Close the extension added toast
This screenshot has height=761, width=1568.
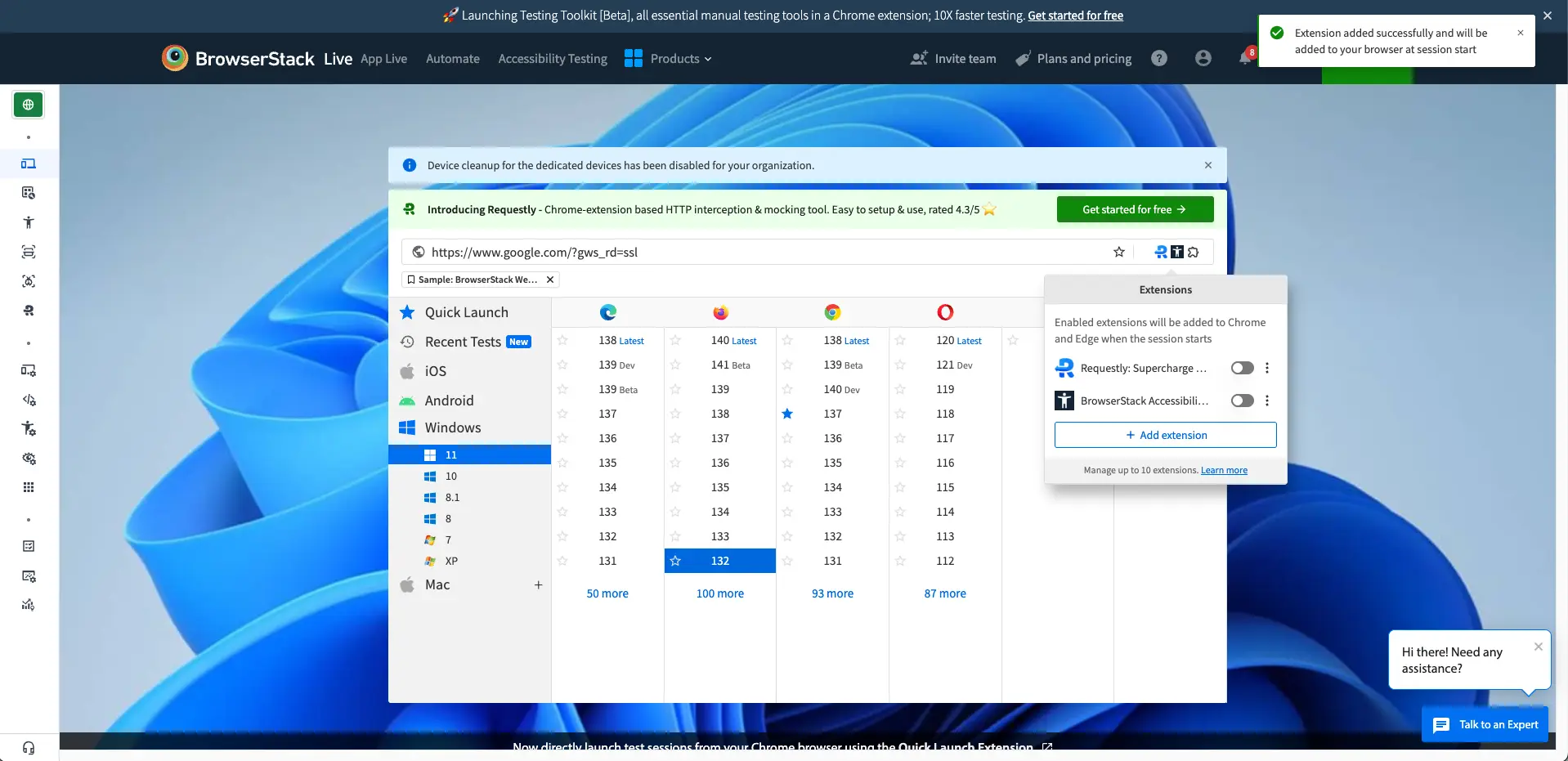[x=1521, y=33]
